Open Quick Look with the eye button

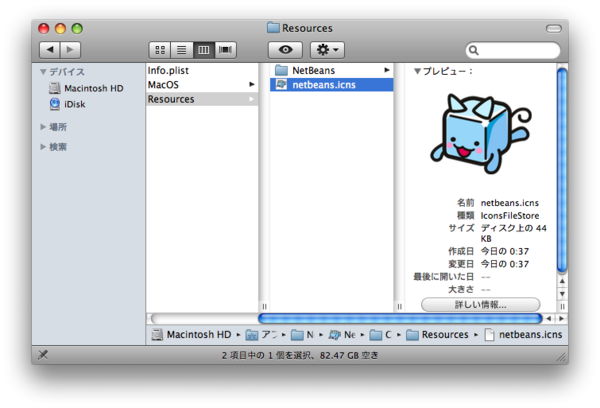(285, 50)
